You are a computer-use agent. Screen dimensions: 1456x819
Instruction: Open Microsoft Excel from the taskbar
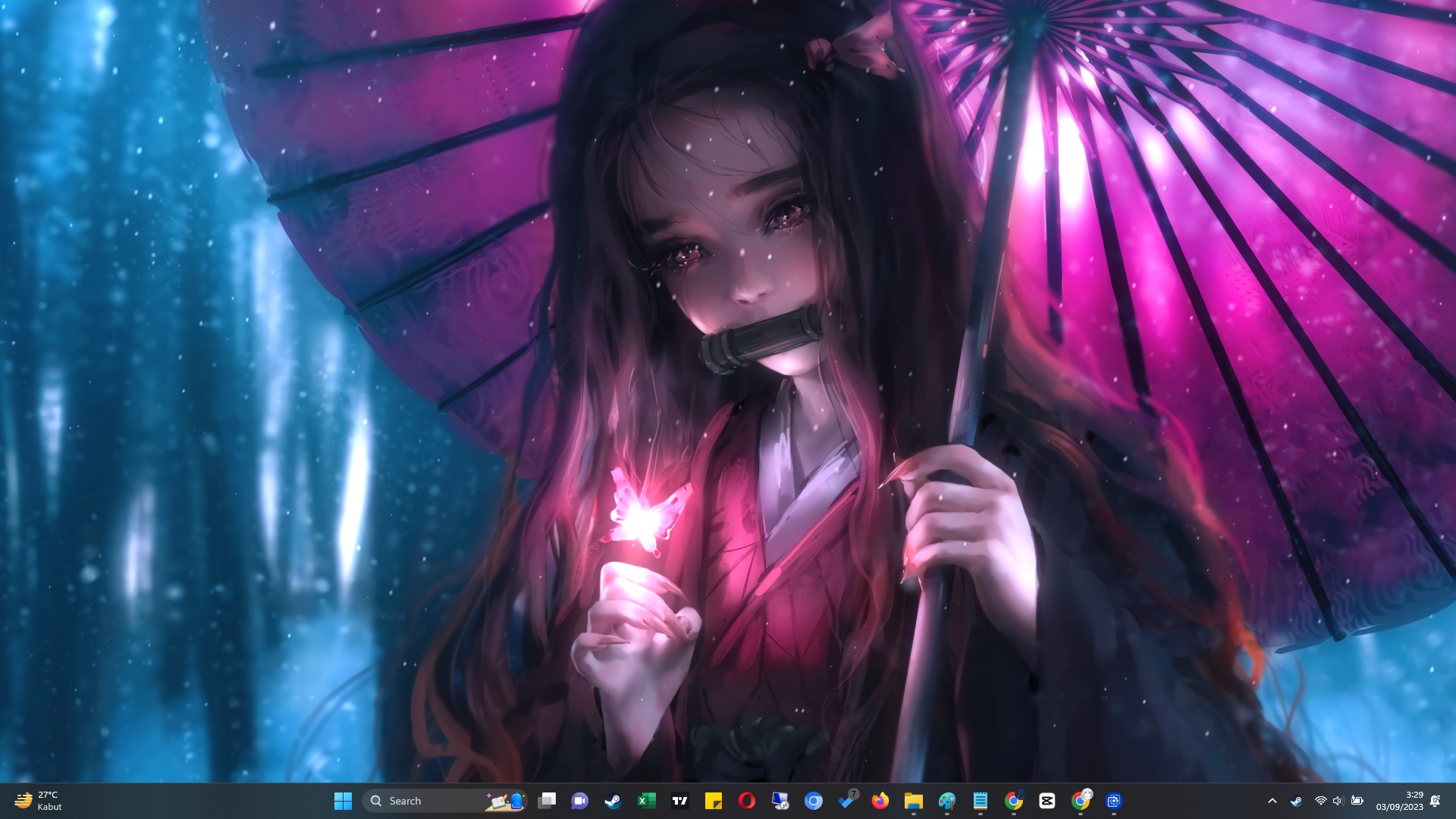(646, 801)
